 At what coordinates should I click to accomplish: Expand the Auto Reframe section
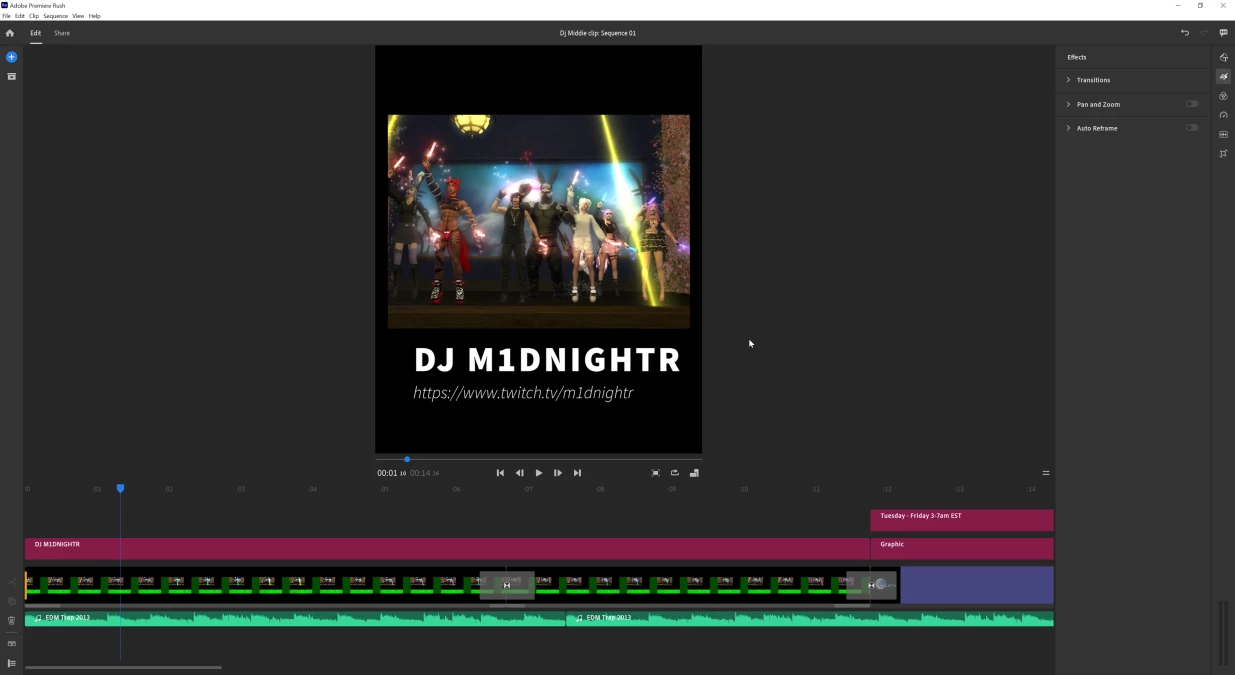(1068, 128)
